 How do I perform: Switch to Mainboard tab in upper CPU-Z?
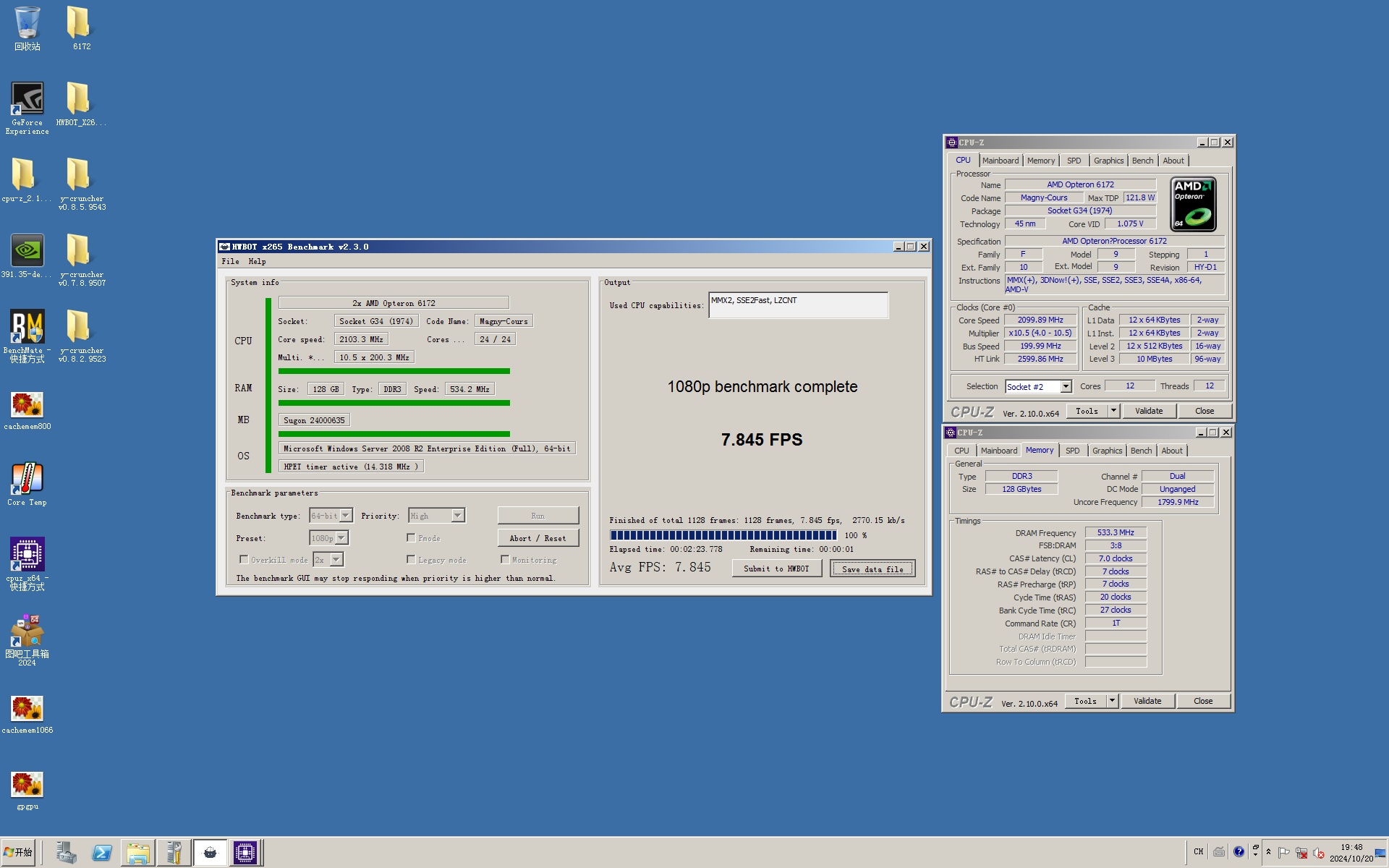1001,161
